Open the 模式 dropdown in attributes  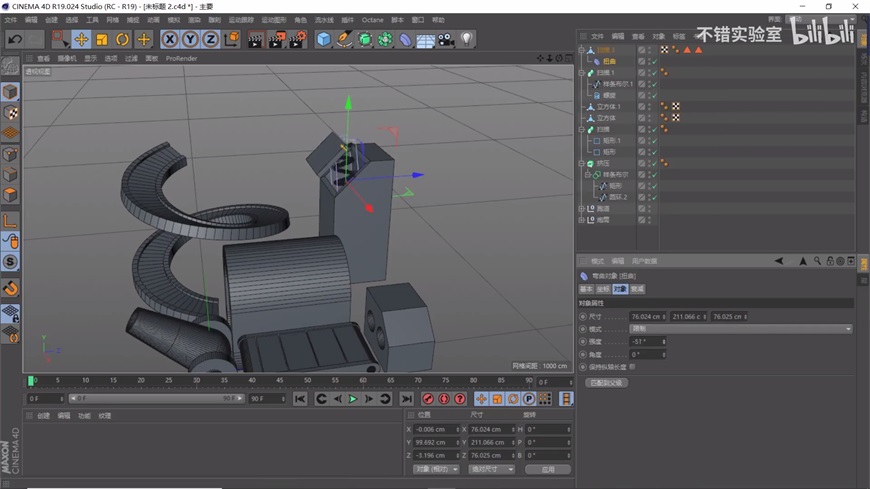coord(740,329)
